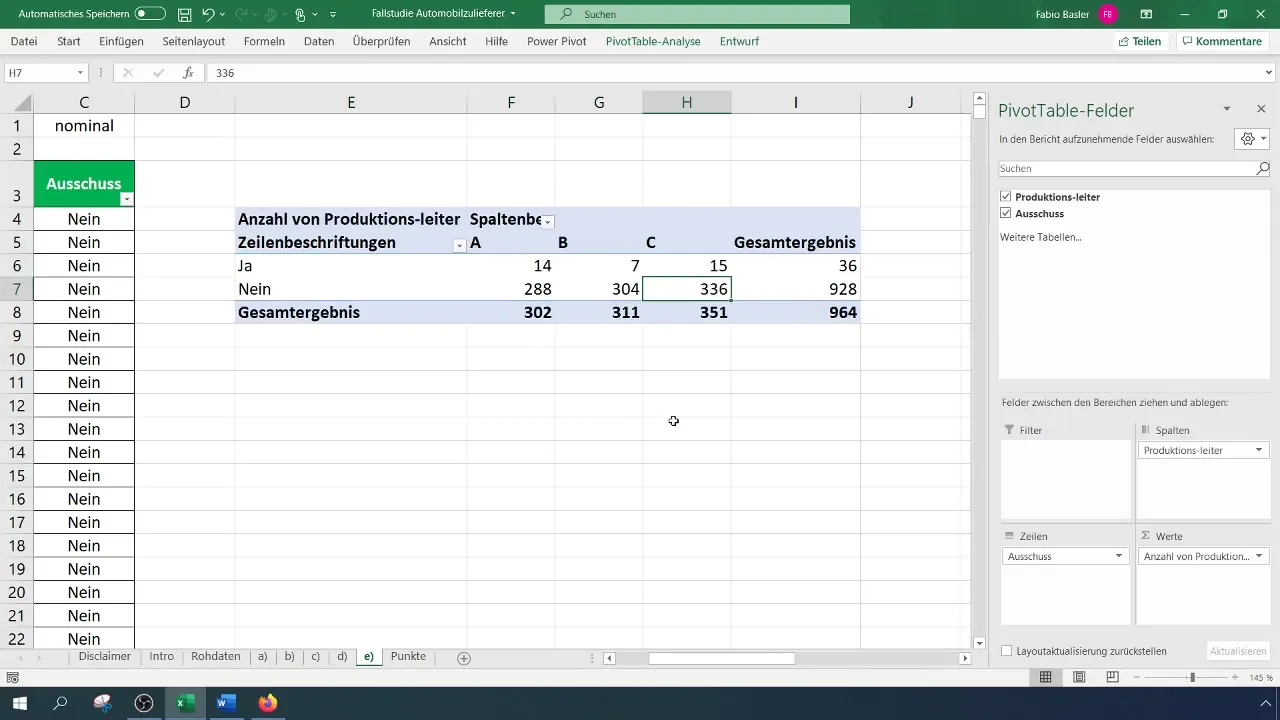Select the grand total cell 964
Screen dimensions: 1280x720
point(795,312)
